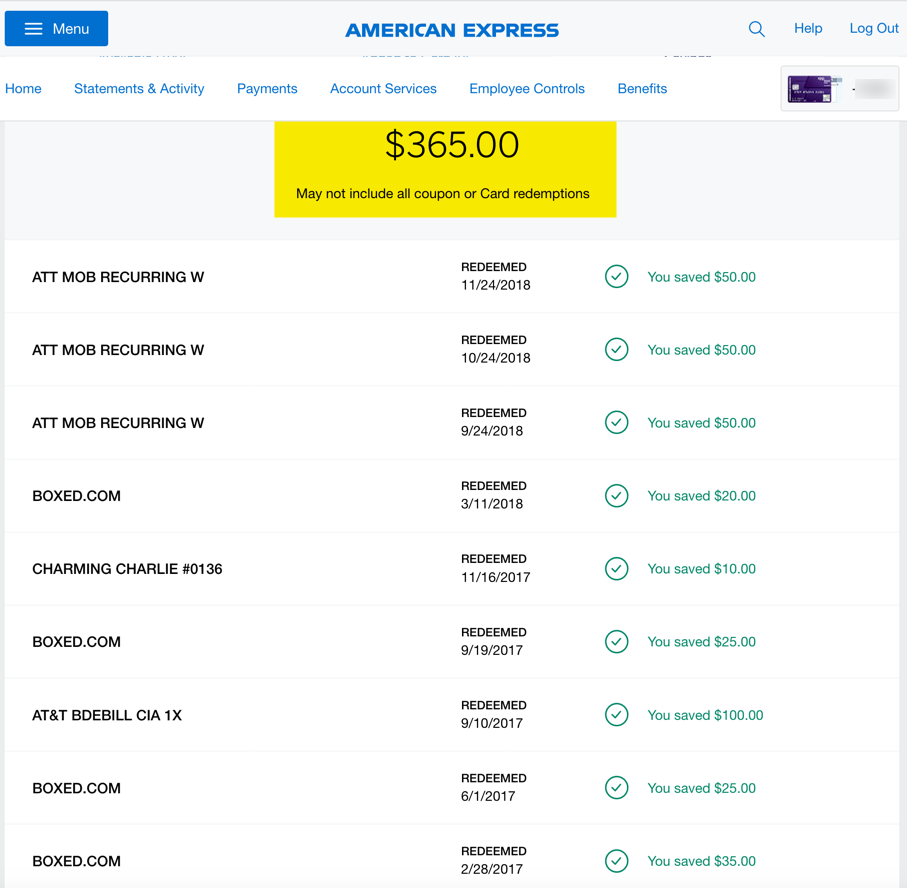The width and height of the screenshot is (907, 888).
Task: Click 'You saved $25.00' for 6/1/2017
Action: [x=701, y=788]
